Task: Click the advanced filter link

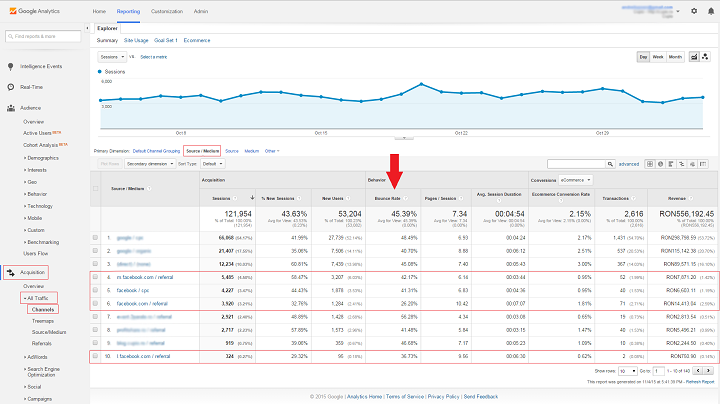Action: click(x=628, y=163)
